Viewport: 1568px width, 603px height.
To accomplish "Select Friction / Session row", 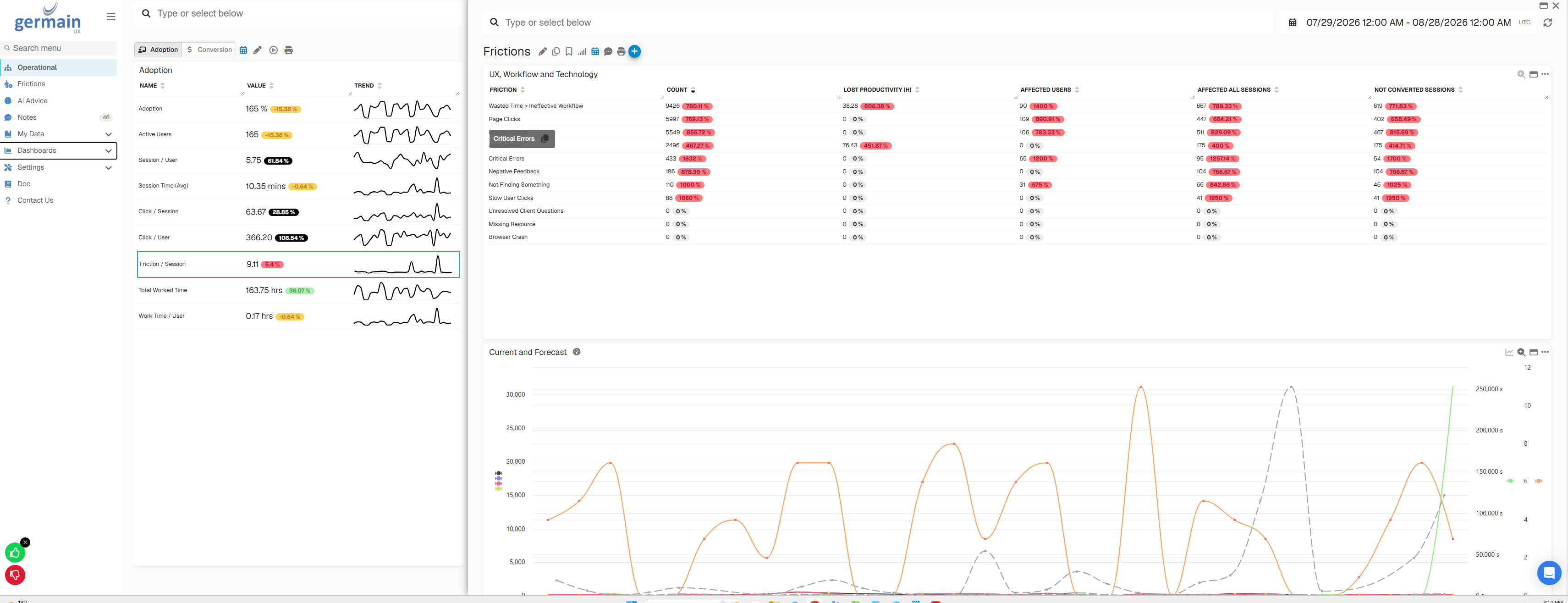I will [298, 264].
